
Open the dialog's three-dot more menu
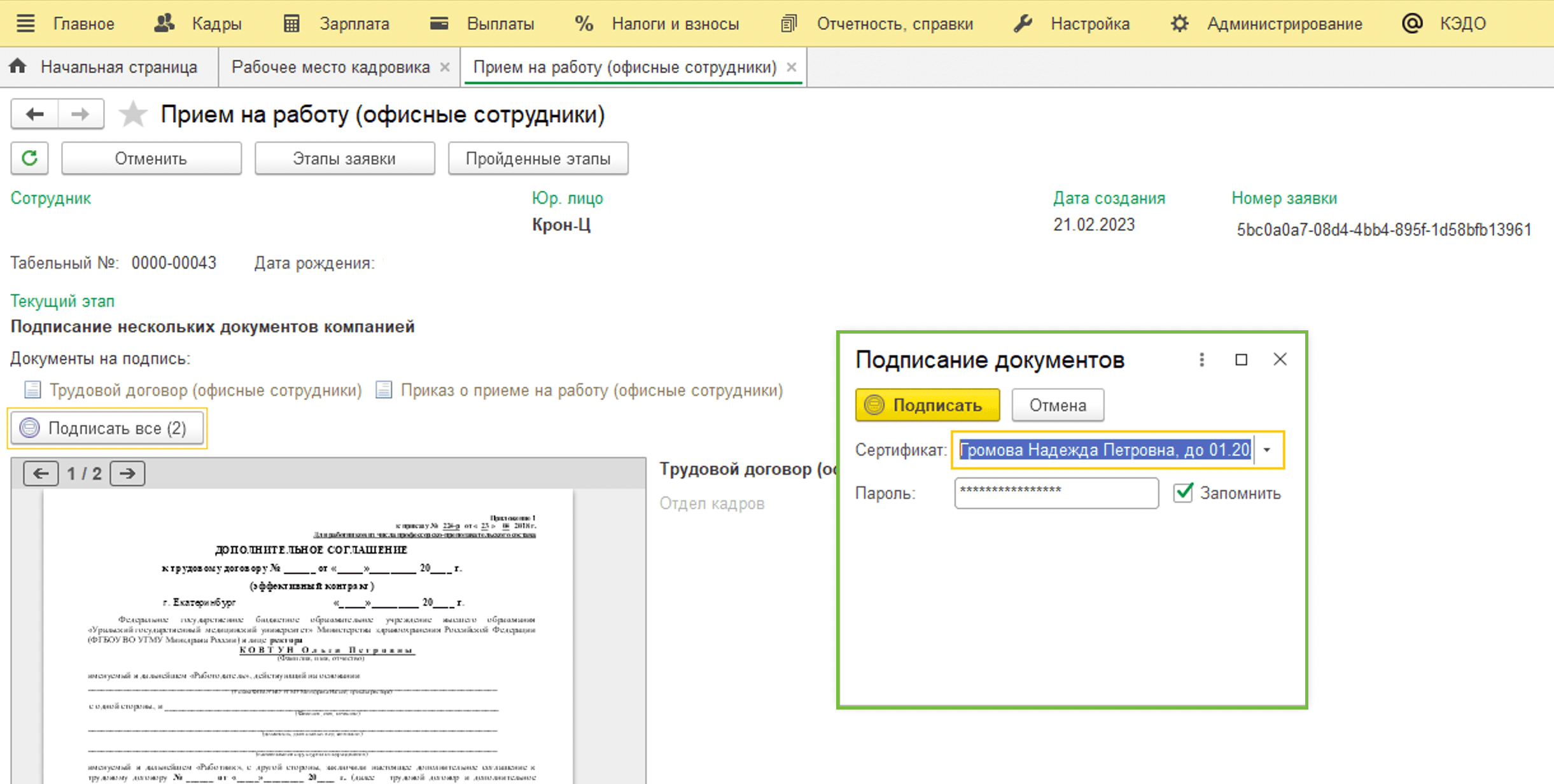tap(1201, 360)
